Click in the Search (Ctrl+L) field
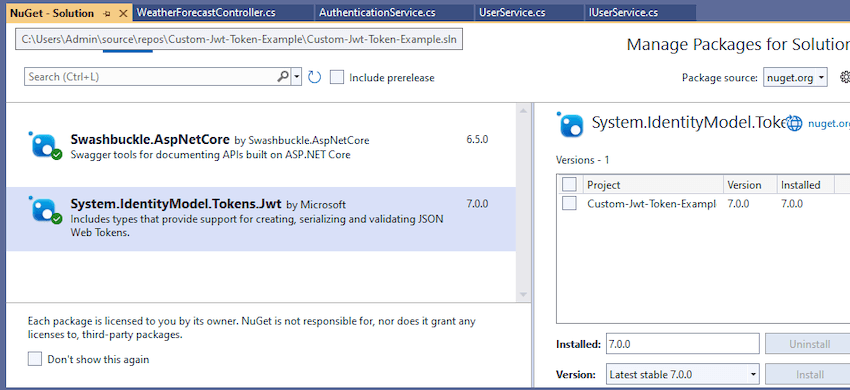Screen dimensions: 850x390 tap(150, 77)
